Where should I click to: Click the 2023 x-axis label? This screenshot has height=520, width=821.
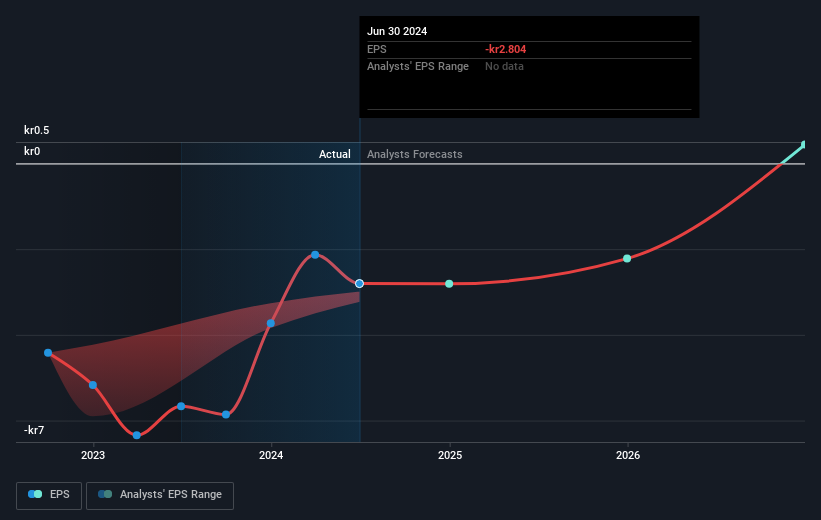click(x=93, y=456)
